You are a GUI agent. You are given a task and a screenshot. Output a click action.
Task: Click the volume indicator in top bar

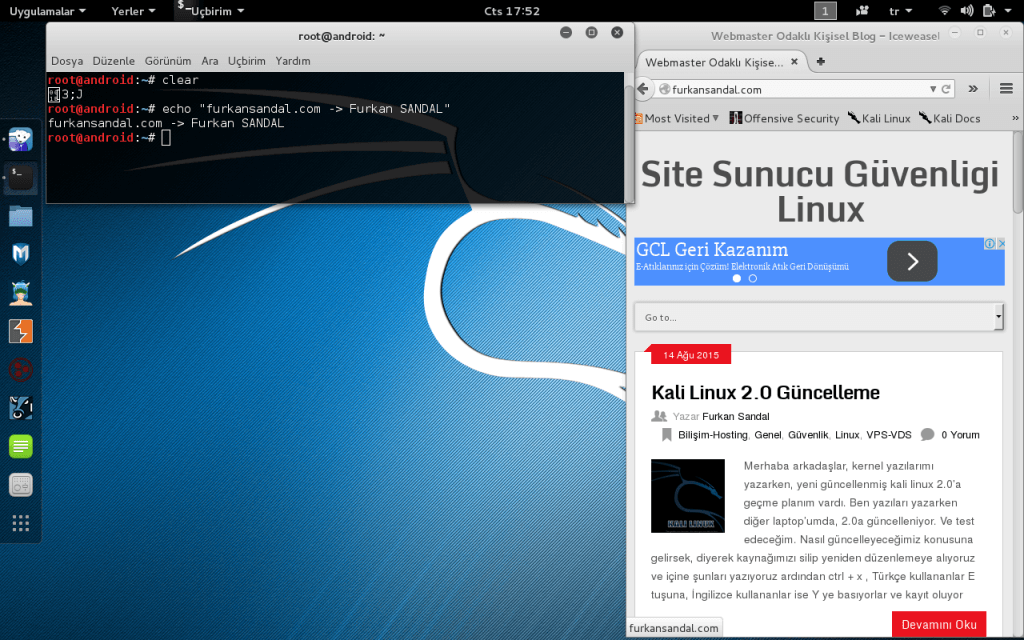coord(966,11)
